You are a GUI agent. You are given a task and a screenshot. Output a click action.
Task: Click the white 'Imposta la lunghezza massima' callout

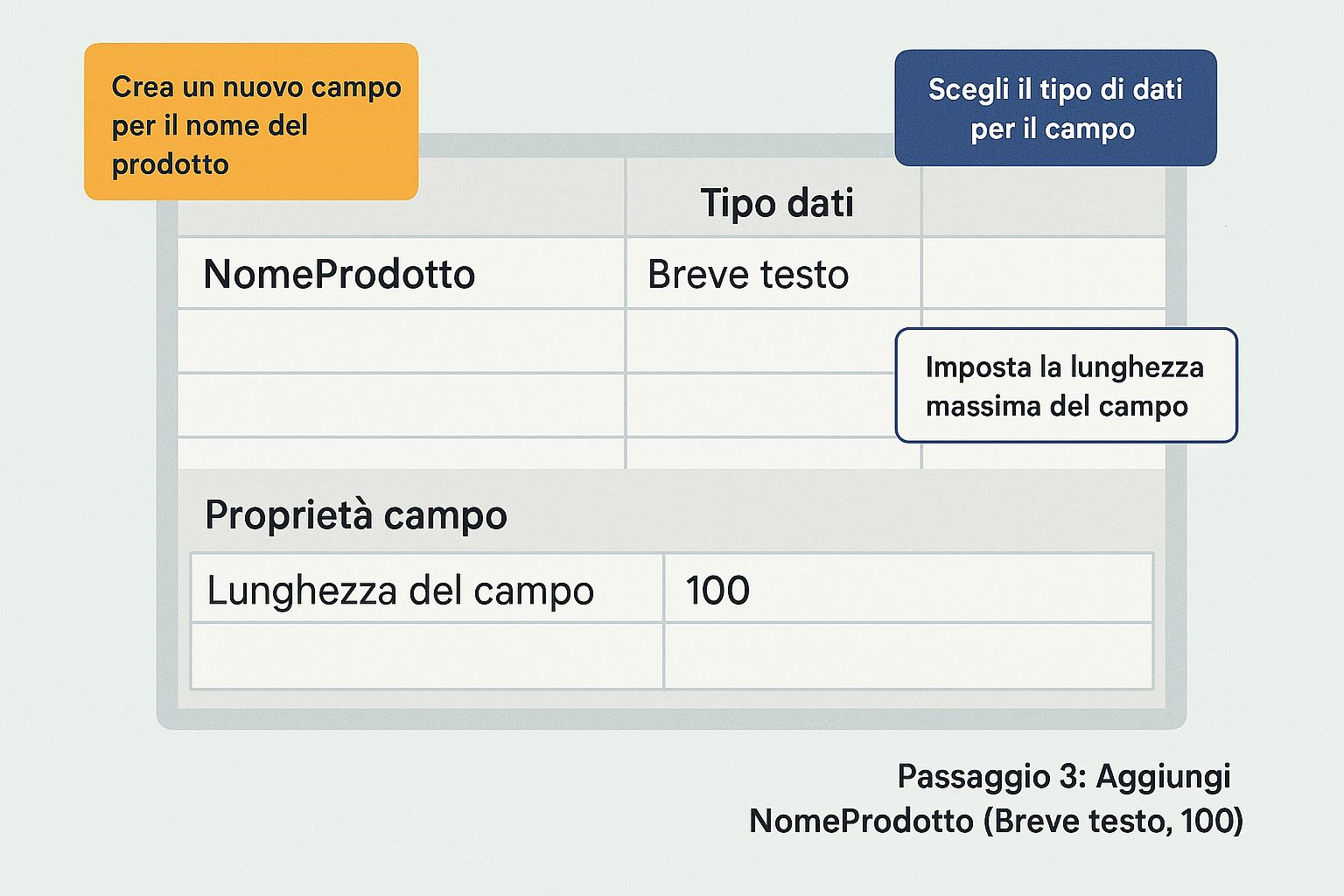click(1065, 385)
